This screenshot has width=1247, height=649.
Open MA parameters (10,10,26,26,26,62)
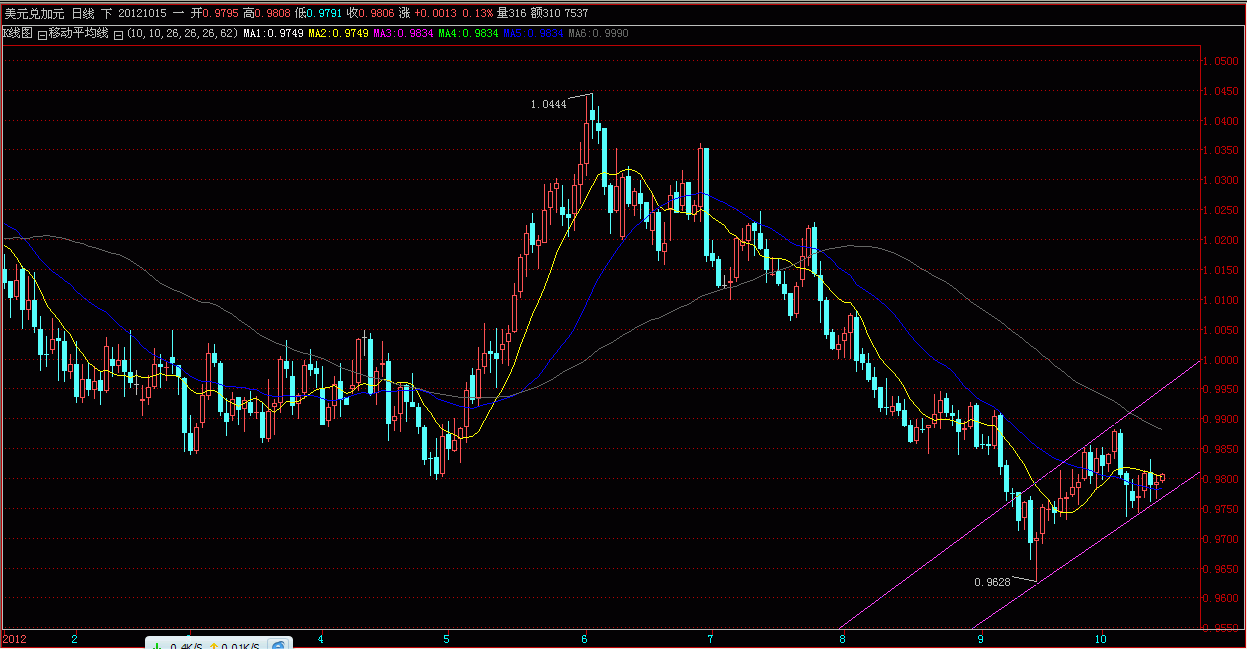point(182,33)
